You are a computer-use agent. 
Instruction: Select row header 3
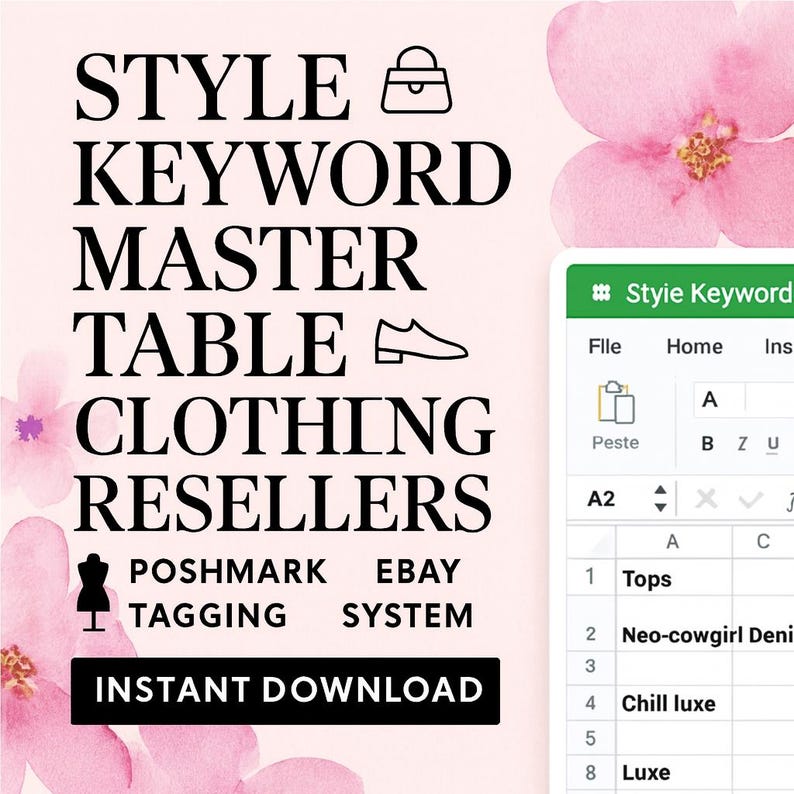coord(590,666)
